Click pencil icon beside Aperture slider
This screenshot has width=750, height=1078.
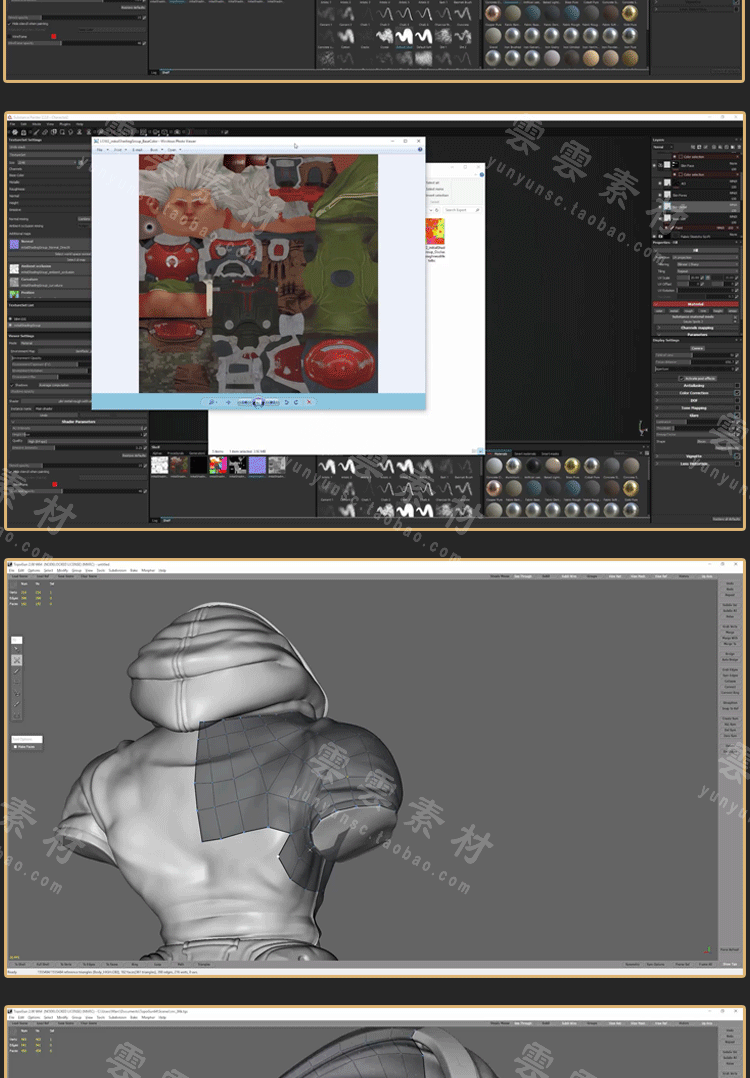point(736,368)
